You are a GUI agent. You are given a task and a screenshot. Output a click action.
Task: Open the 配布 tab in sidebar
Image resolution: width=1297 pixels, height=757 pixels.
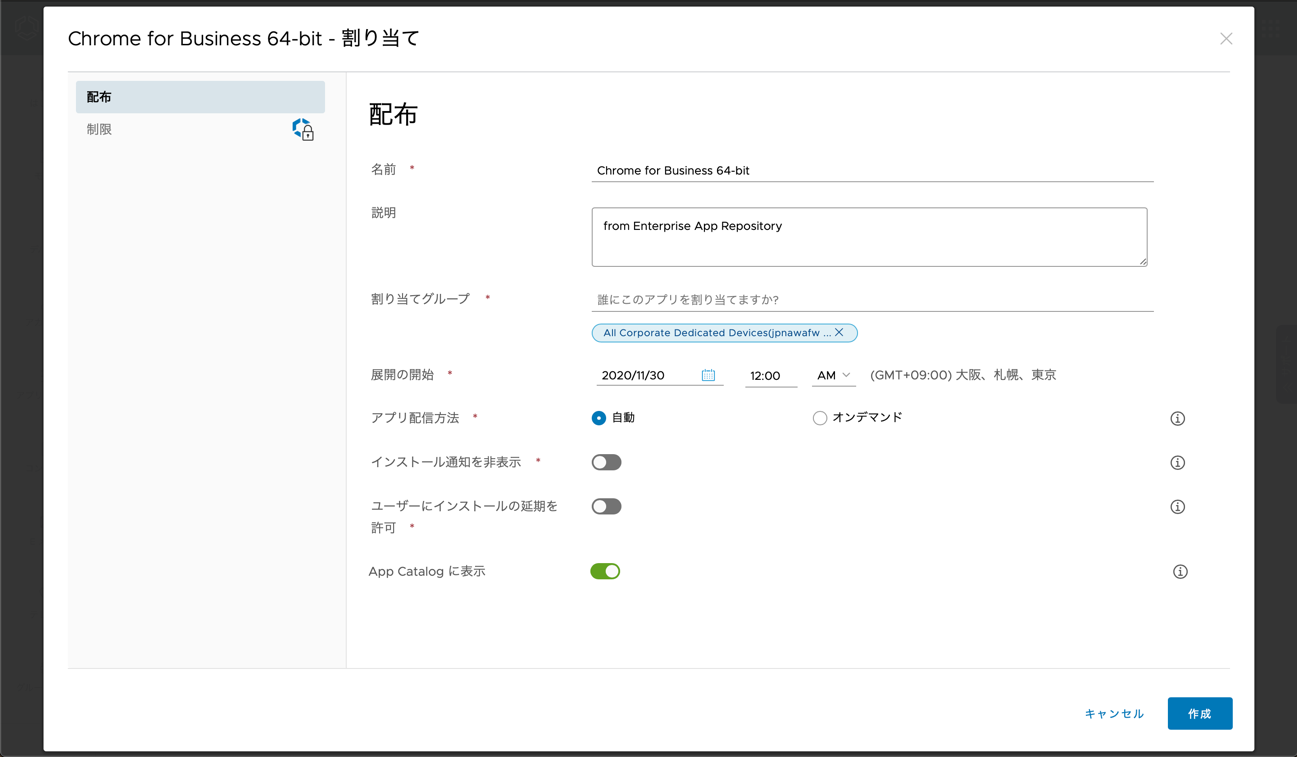coord(200,97)
